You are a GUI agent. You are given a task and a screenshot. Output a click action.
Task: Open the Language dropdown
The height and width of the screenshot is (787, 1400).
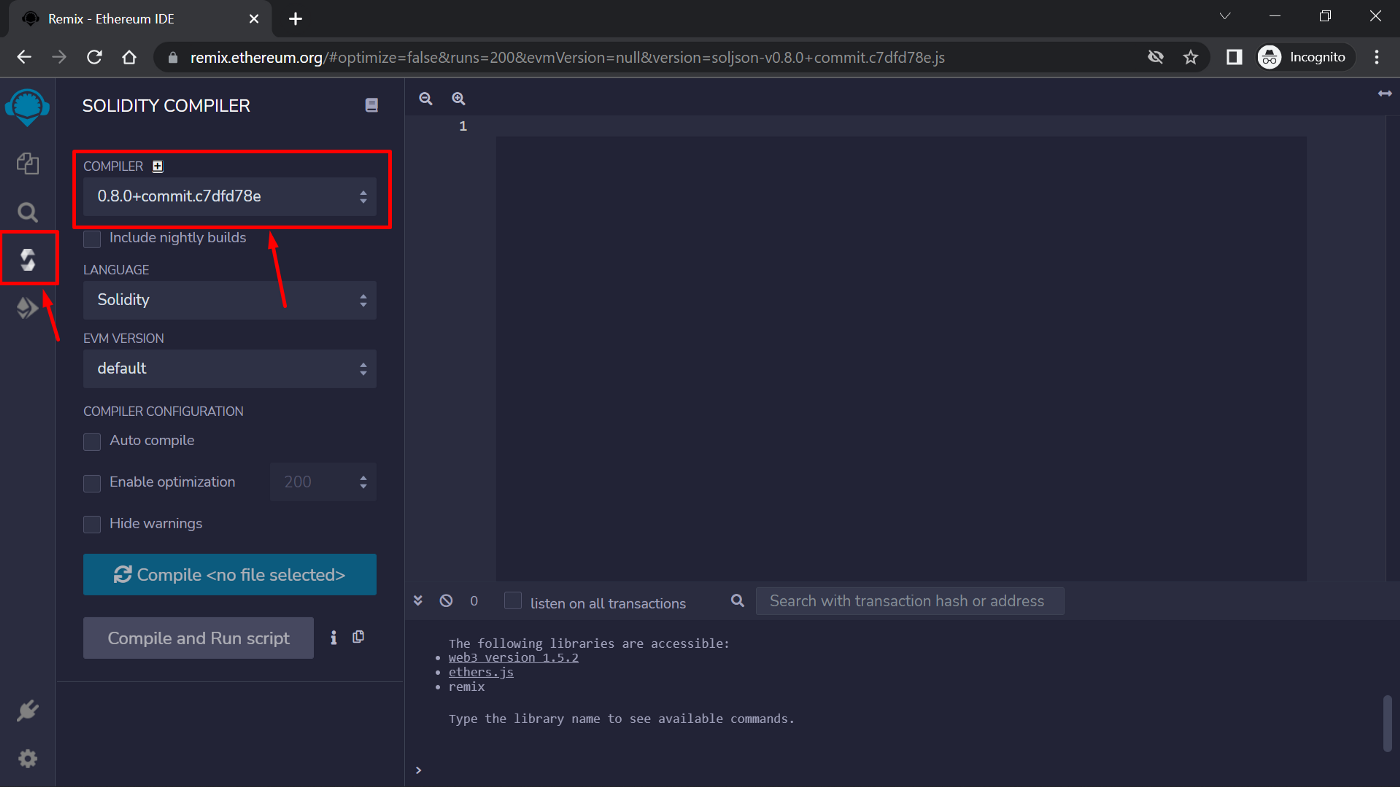(x=230, y=300)
